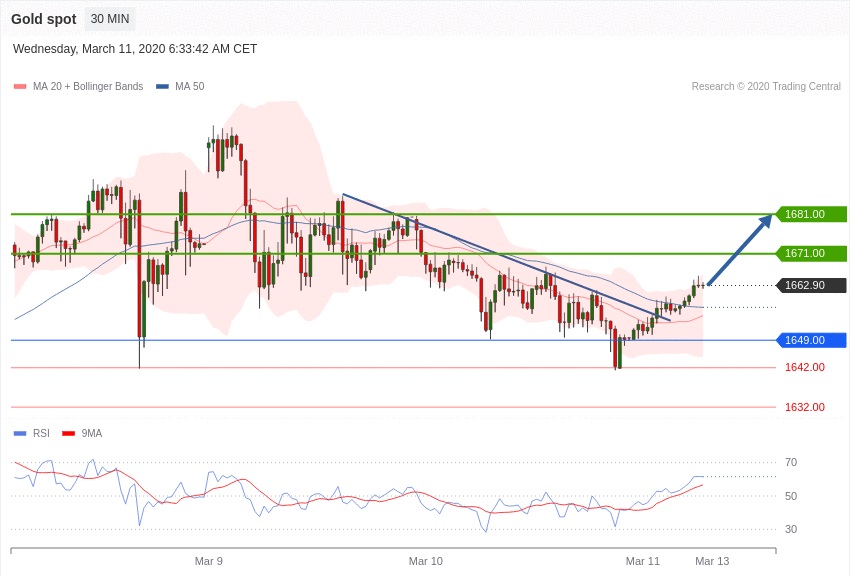Select the Mar 13 date marker
850x576 pixels.
point(712,561)
